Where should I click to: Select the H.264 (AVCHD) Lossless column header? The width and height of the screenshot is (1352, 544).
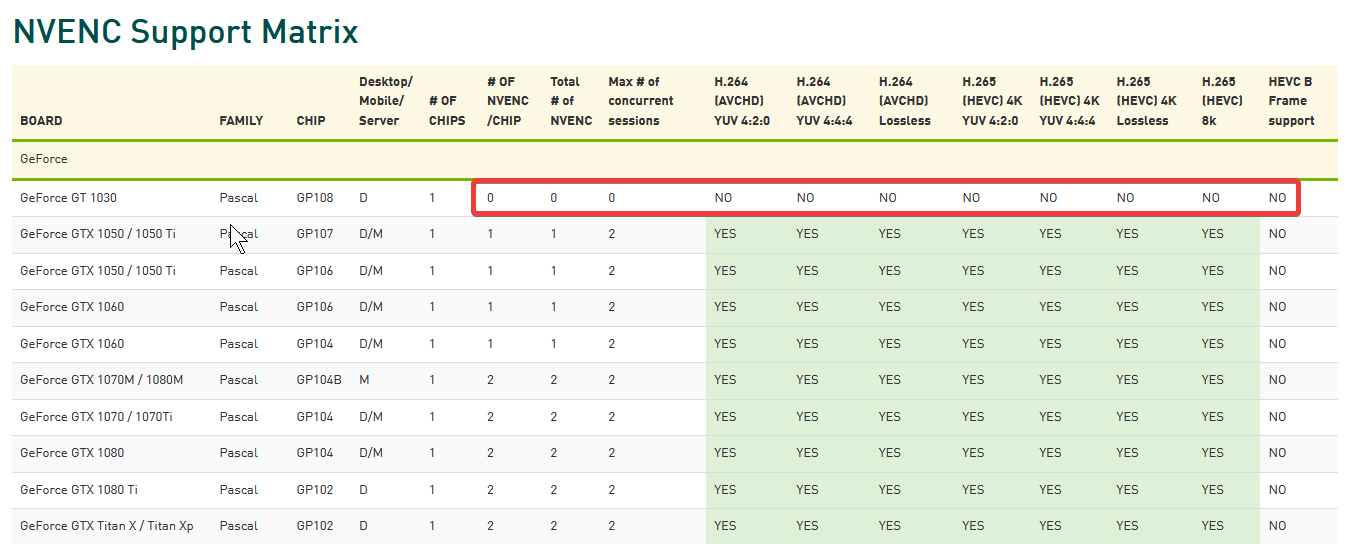905,101
